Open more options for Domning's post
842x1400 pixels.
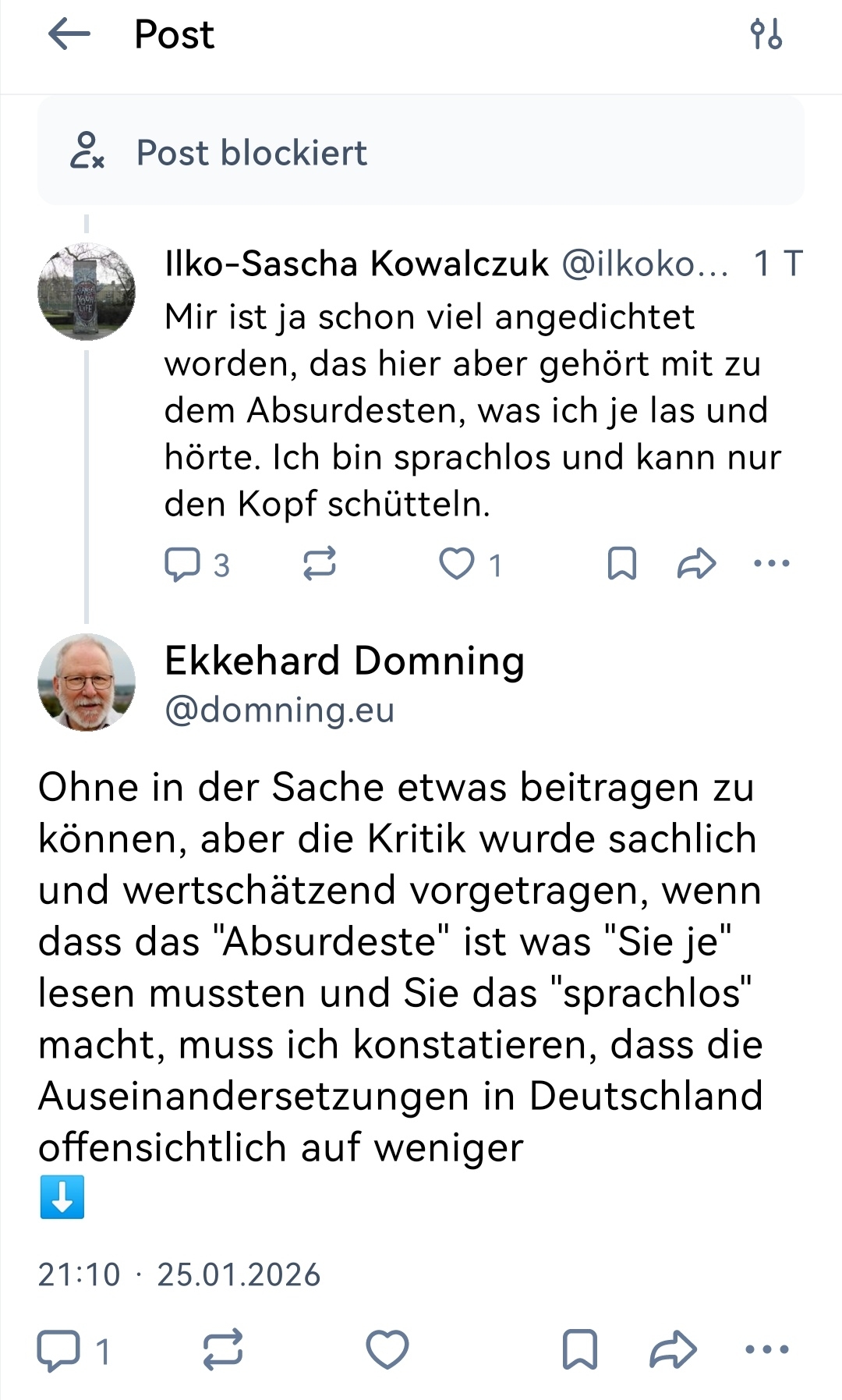pos(767,1350)
